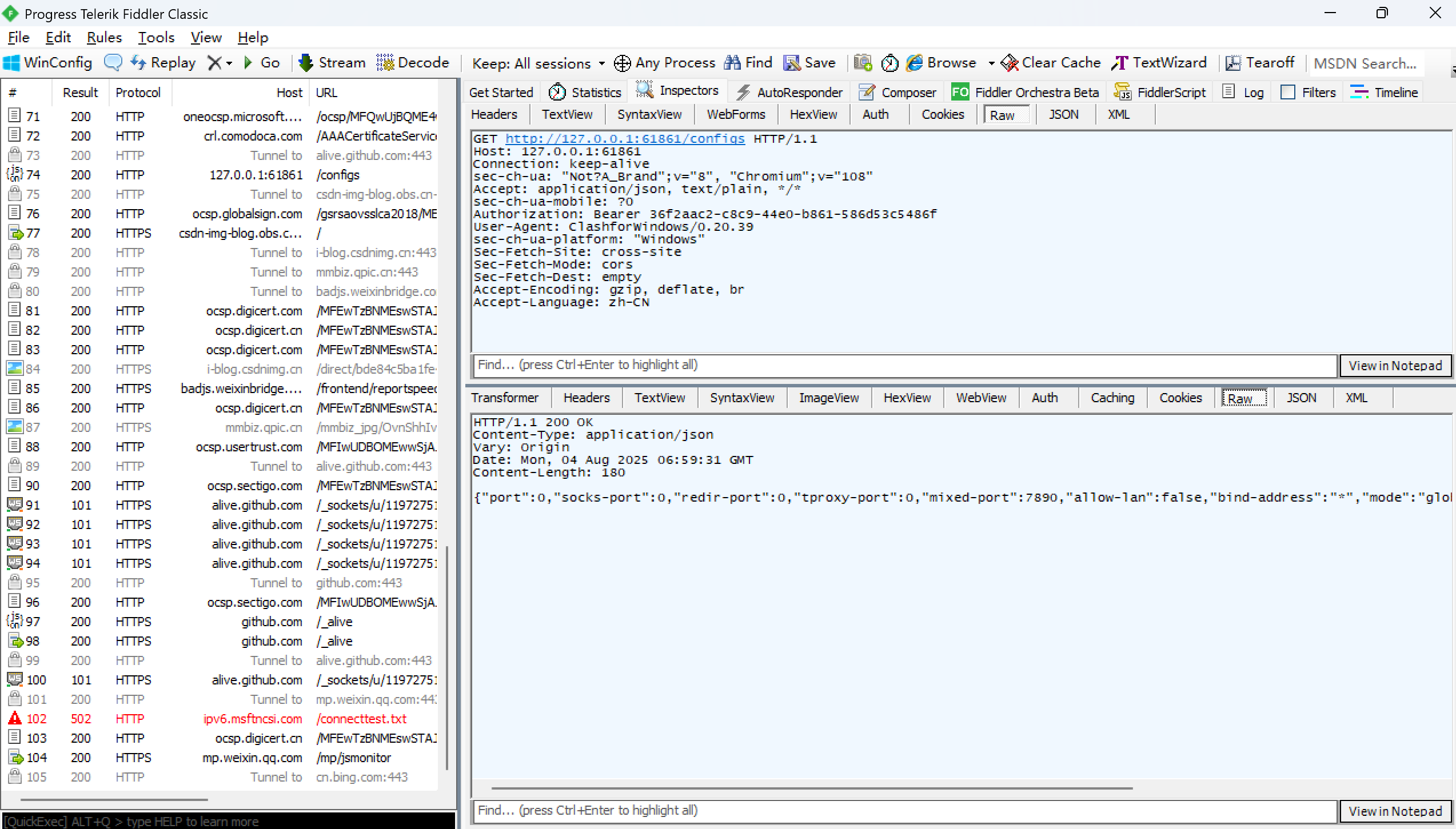The width and height of the screenshot is (1456, 829).
Task: Click the WinConfig toolbar icon
Action: 12,63
